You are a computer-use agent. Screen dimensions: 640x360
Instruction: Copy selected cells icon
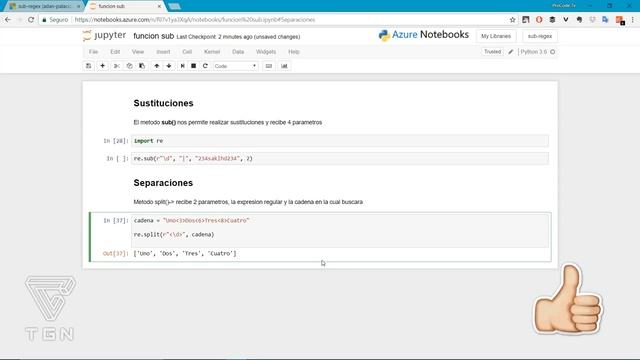[x=129, y=66]
